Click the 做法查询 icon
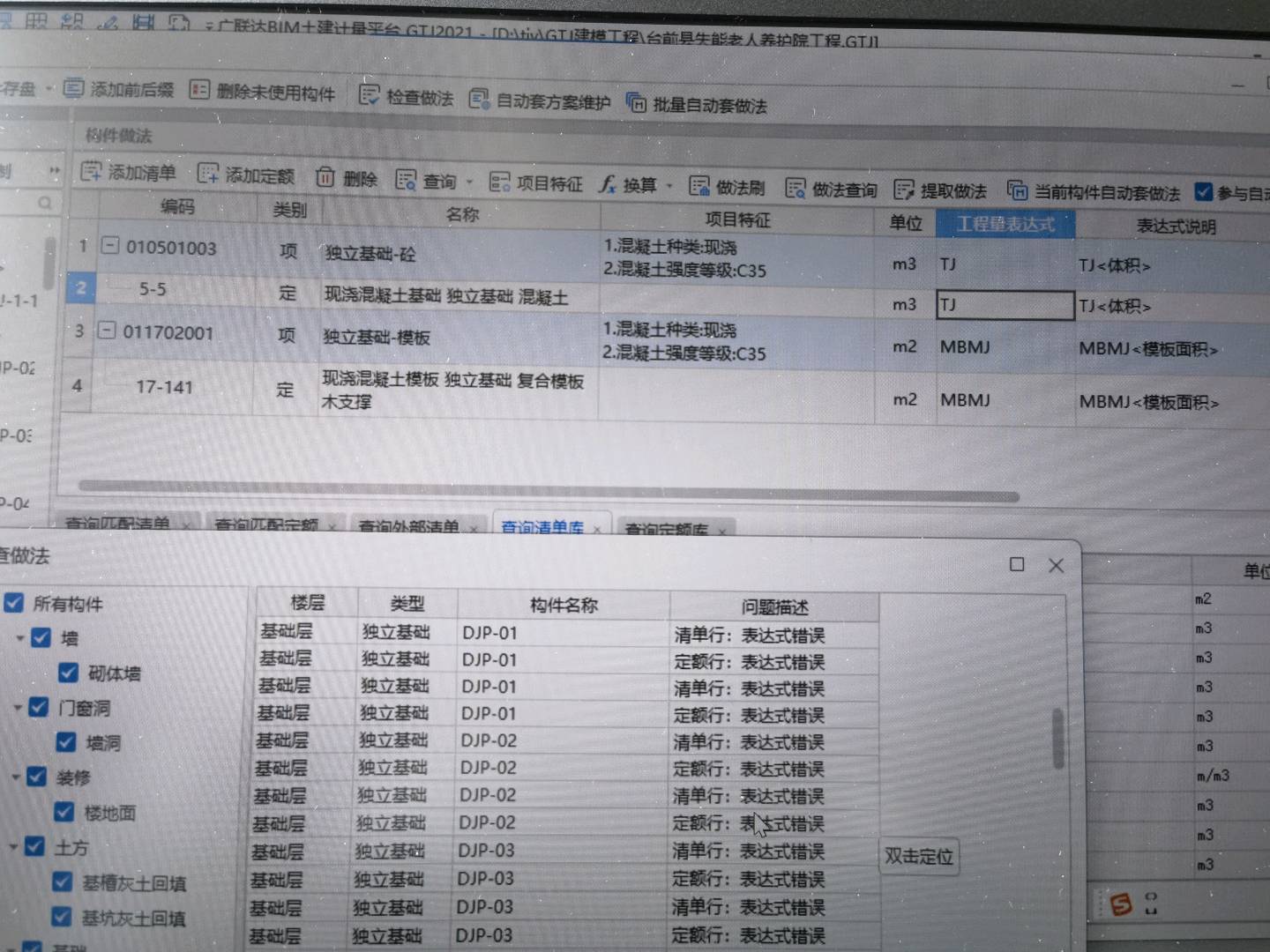Viewport: 1270px width, 952px height. coord(796,188)
